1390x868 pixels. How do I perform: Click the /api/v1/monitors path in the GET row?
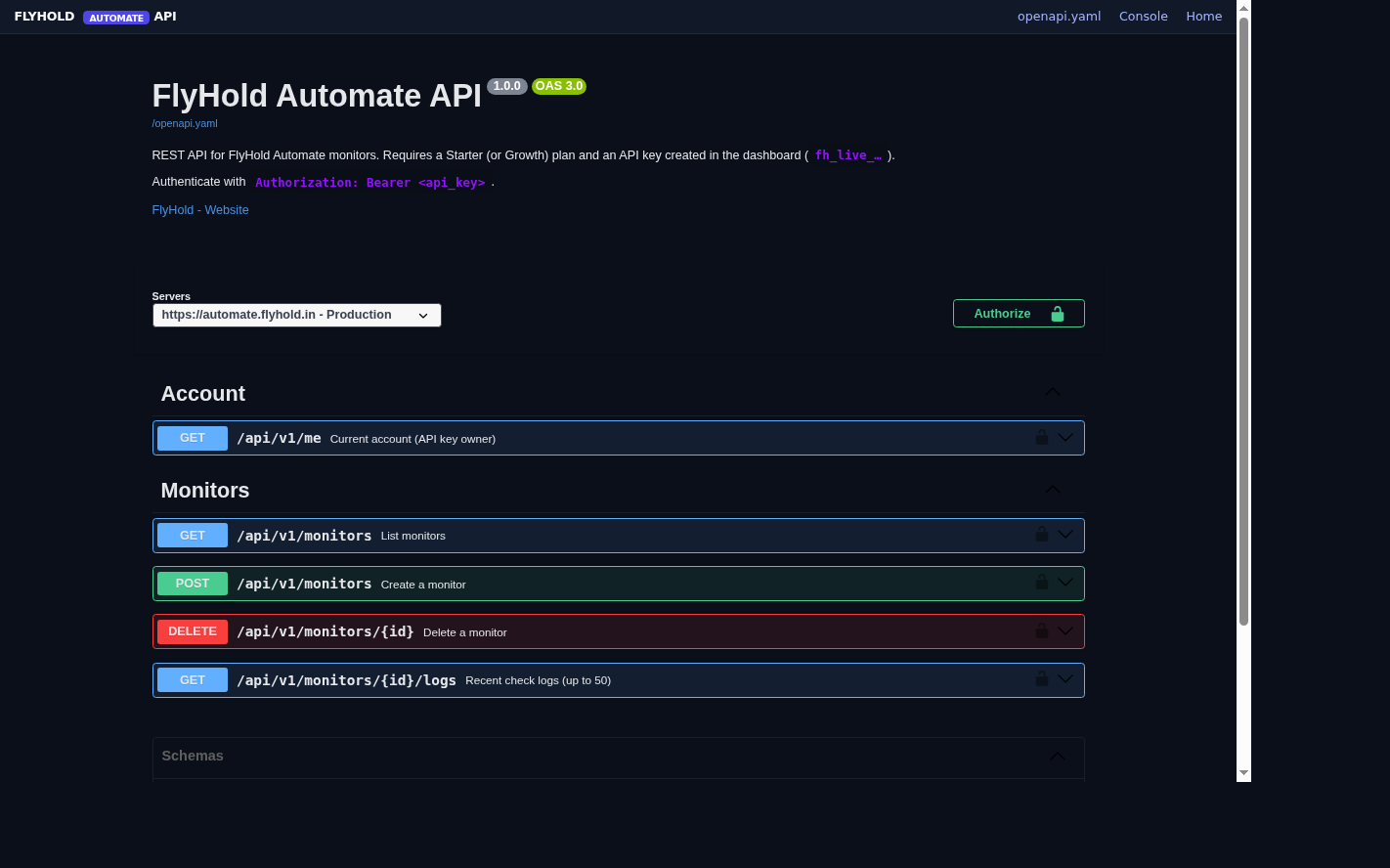(304, 536)
